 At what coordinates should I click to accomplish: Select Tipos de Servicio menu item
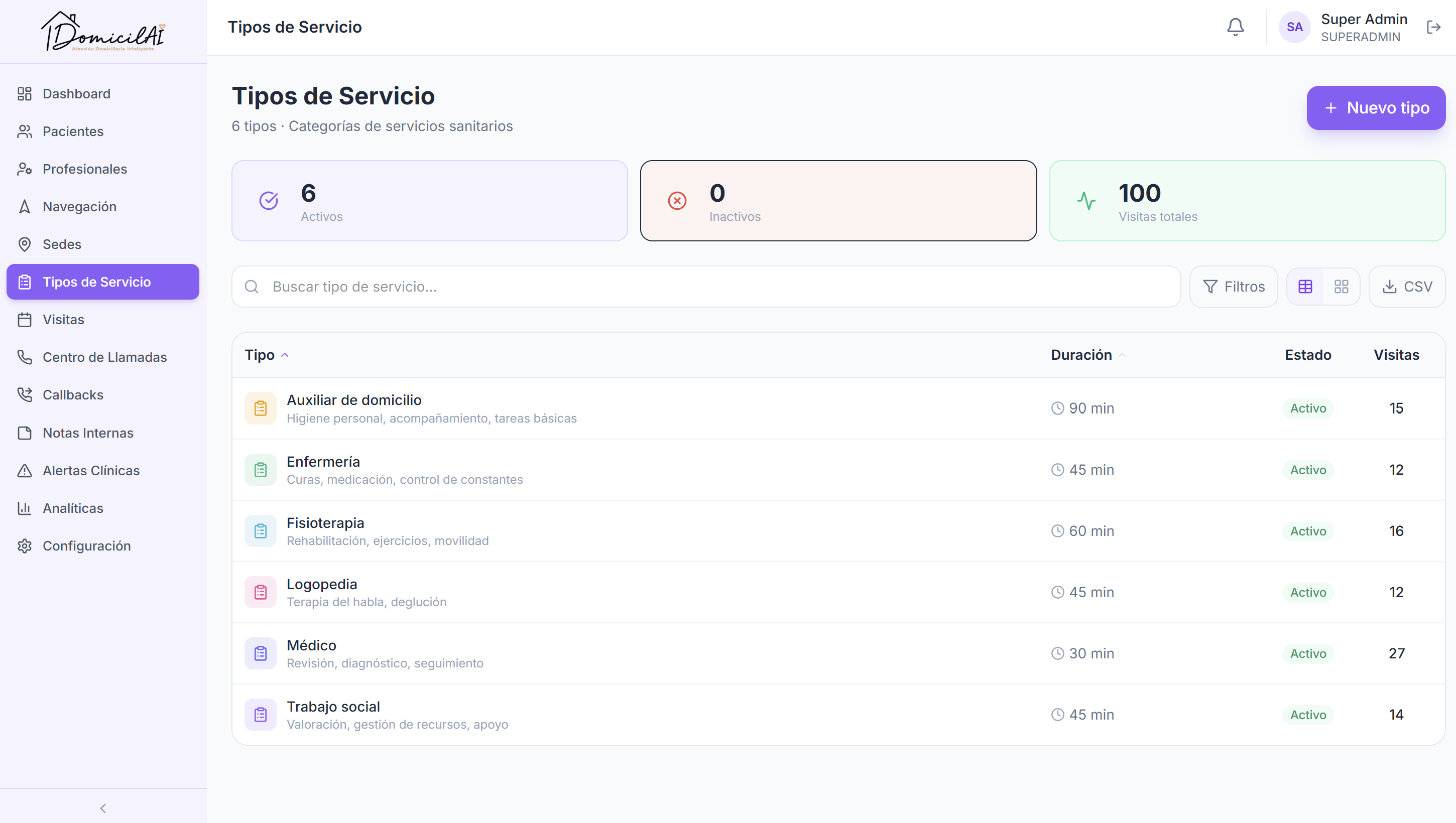(x=103, y=282)
